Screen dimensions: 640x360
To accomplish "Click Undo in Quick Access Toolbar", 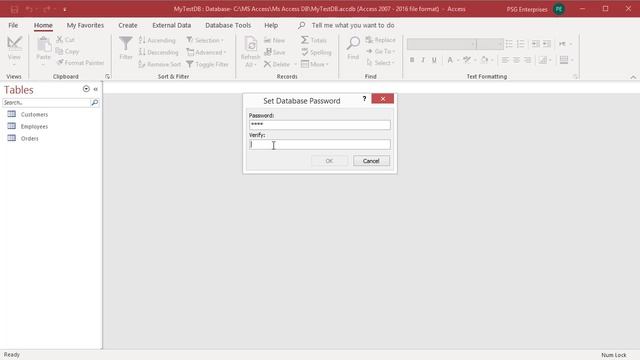I will (x=29, y=9).
